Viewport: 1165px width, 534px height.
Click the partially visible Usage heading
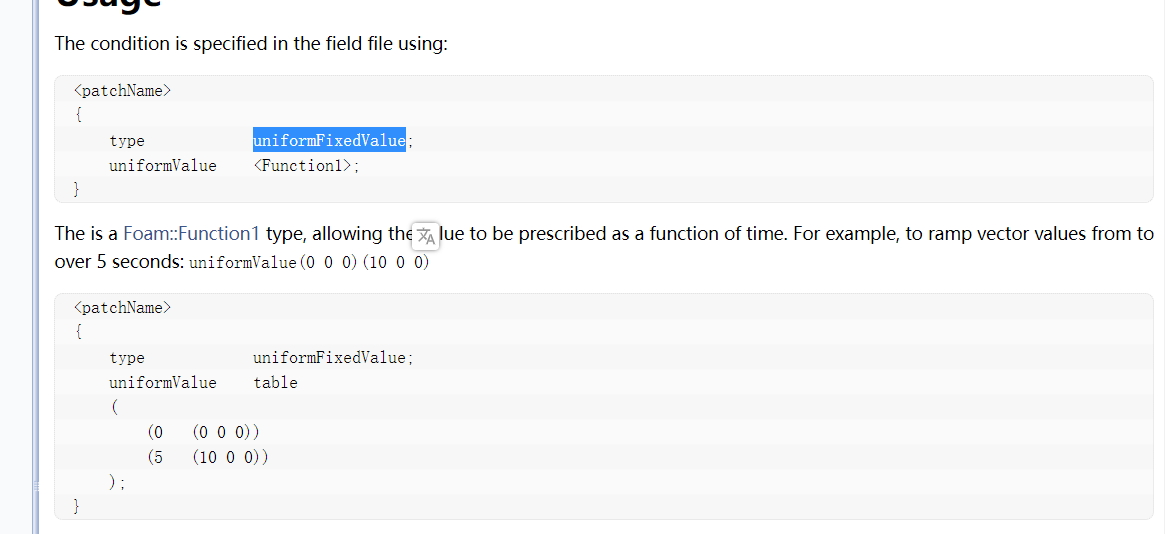click(x=108, y=4)
